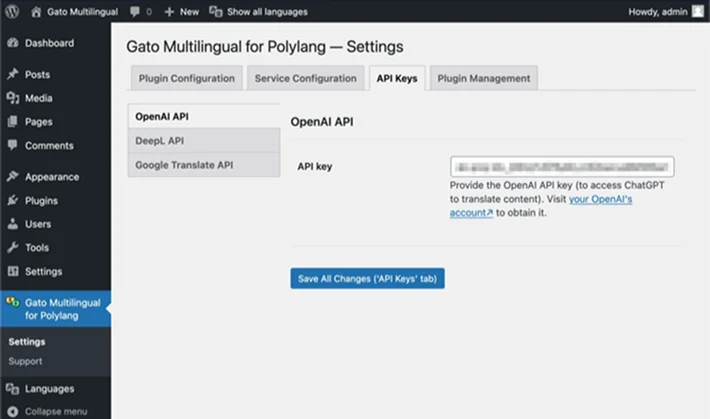Switch to the Plugin Configuration tab
The image size is (710, 419).
point(187,78)
